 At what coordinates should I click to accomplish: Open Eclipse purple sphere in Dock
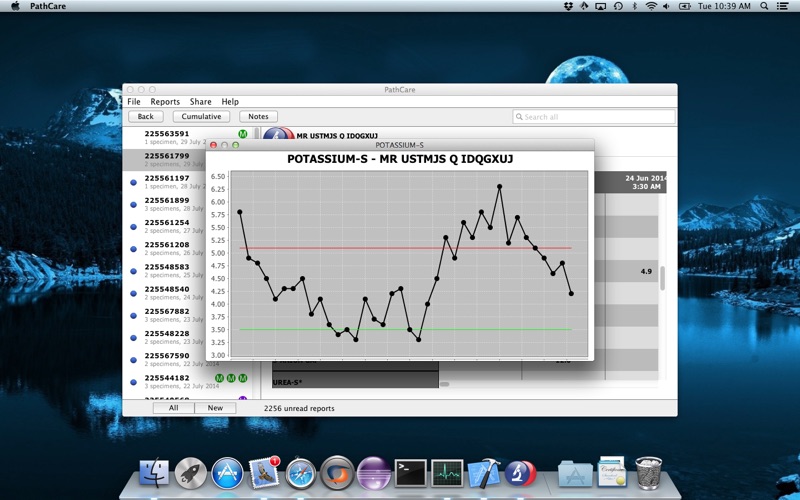pyautogui.click(x=373, y=473)
